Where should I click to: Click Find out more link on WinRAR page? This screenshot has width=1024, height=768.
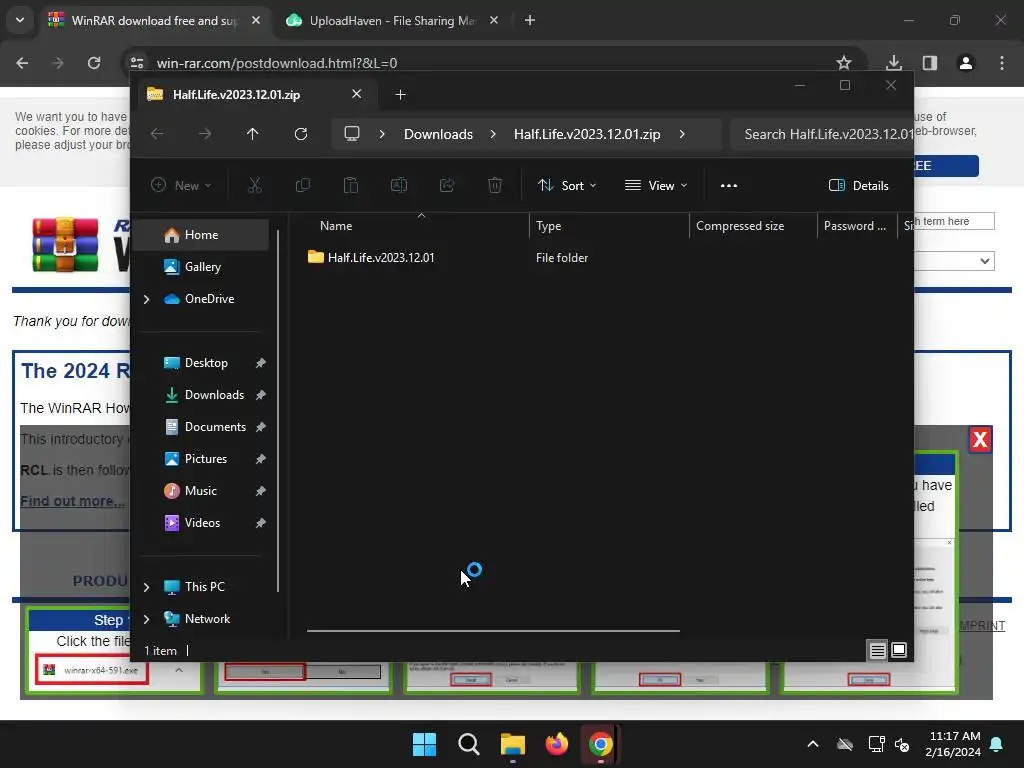tap(72, 502)
